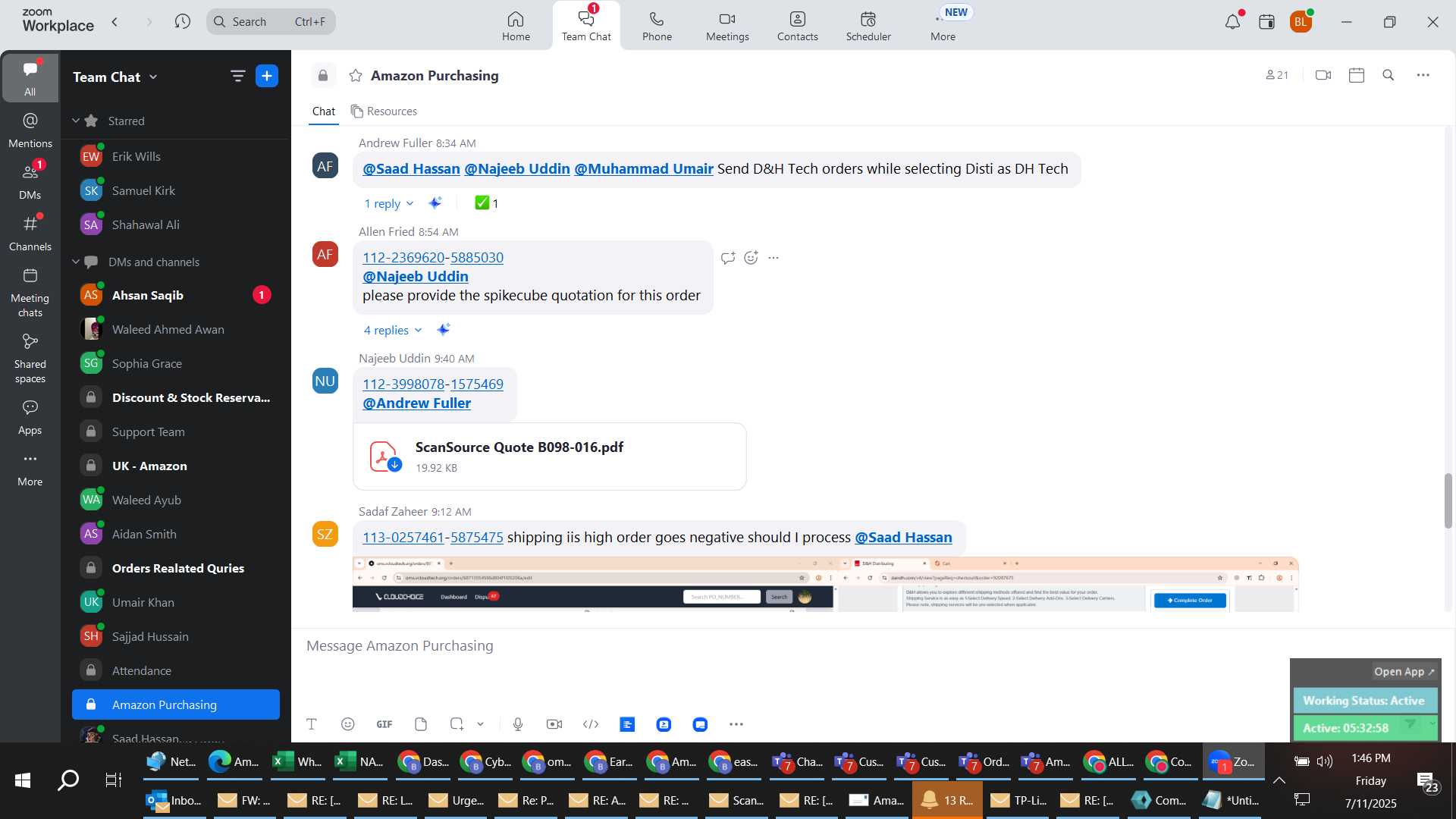Click the checkmark reaction on Andrew Fuller's message

486,202
